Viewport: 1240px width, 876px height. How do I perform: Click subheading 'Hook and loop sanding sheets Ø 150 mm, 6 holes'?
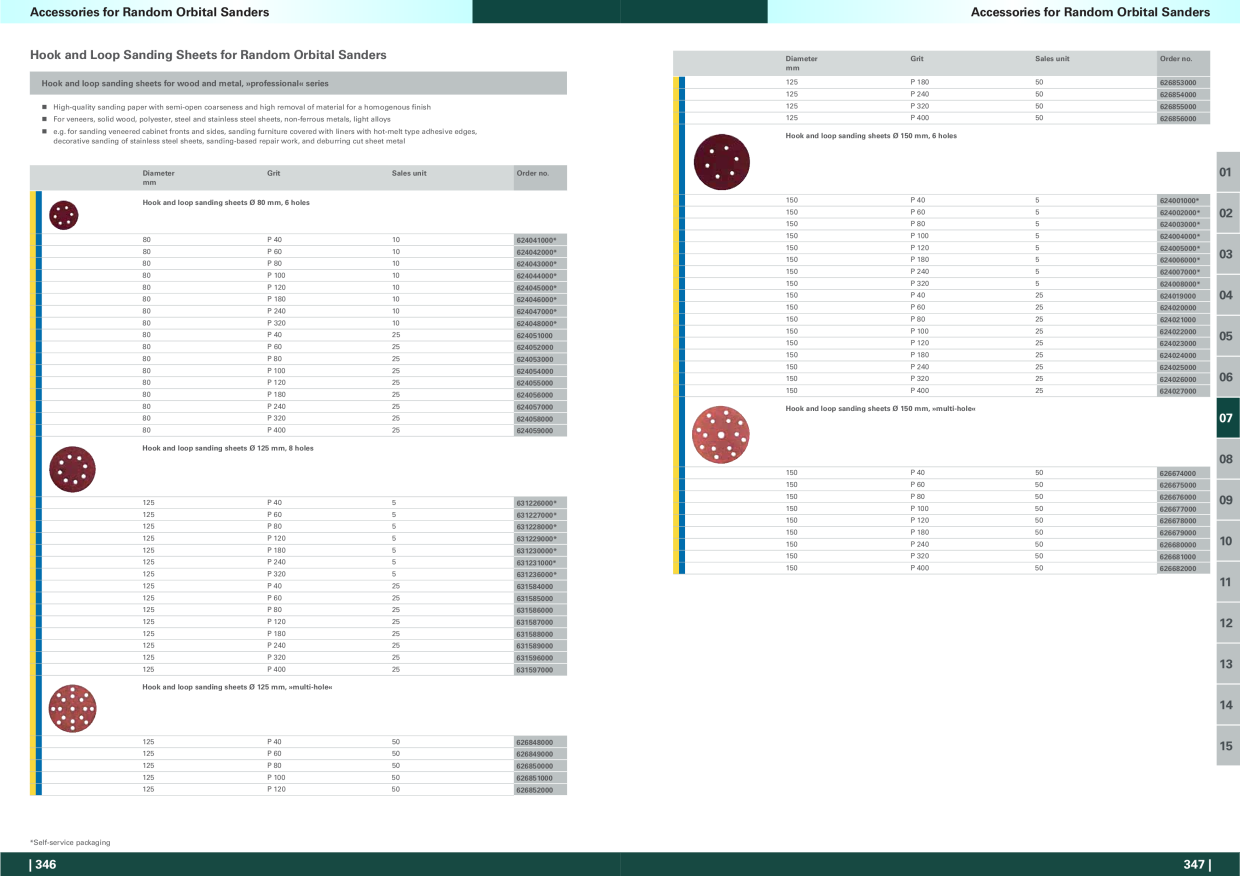coord(871,135)
